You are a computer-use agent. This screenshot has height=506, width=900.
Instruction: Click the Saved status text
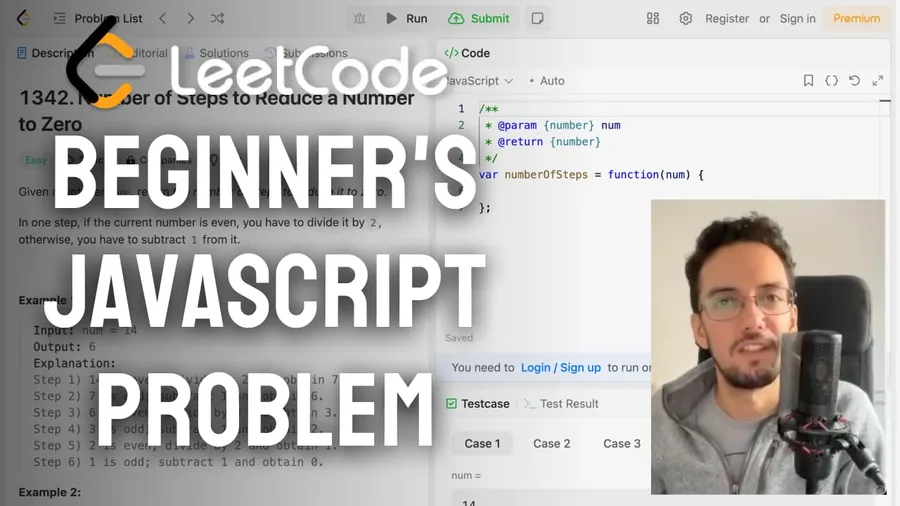click(x=459, y=338)
